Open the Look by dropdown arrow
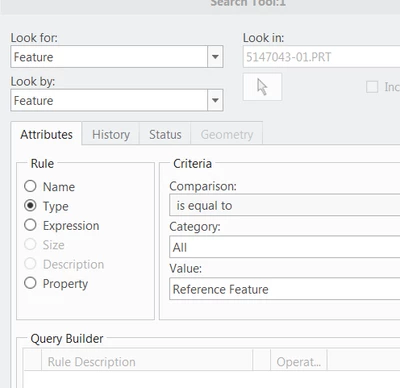 pos(215,100)
